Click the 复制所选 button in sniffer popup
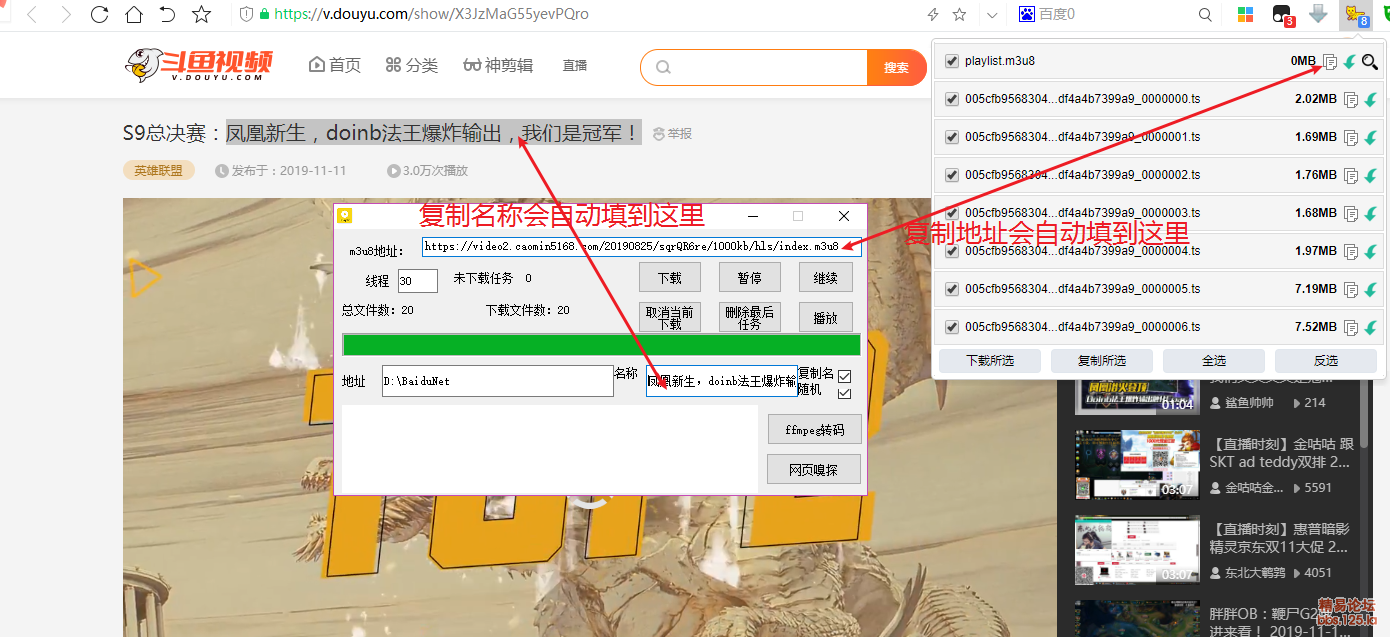The image size is (1390, 637). (x=1102, y=361)
